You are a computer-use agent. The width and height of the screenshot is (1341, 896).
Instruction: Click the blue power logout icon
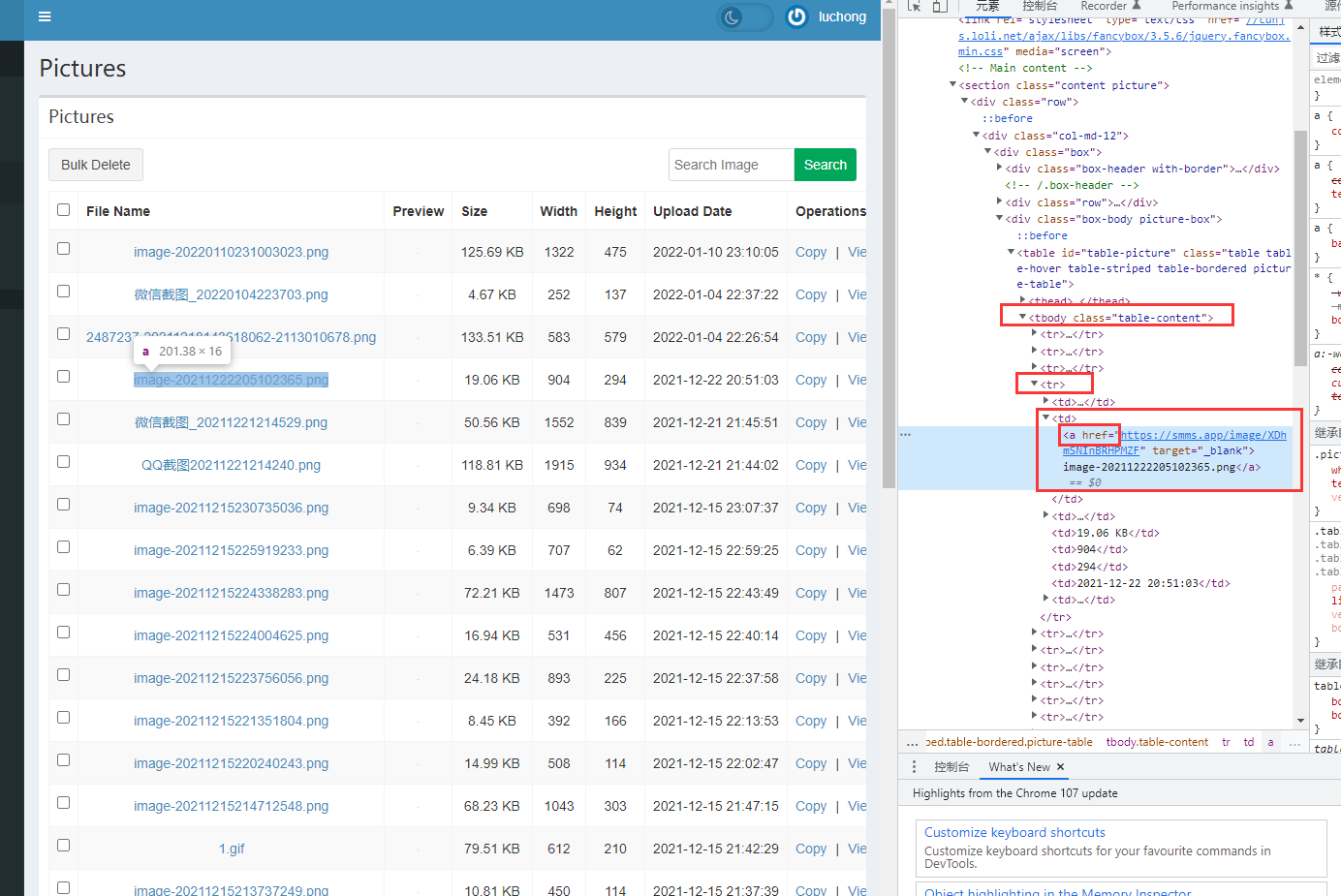pyautogui.click(x=796, y=16)
